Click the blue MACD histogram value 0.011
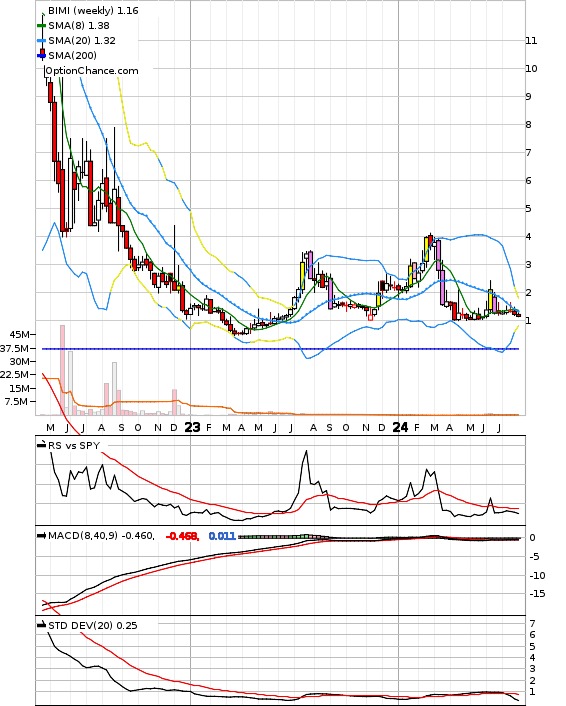 coord(222,536)
